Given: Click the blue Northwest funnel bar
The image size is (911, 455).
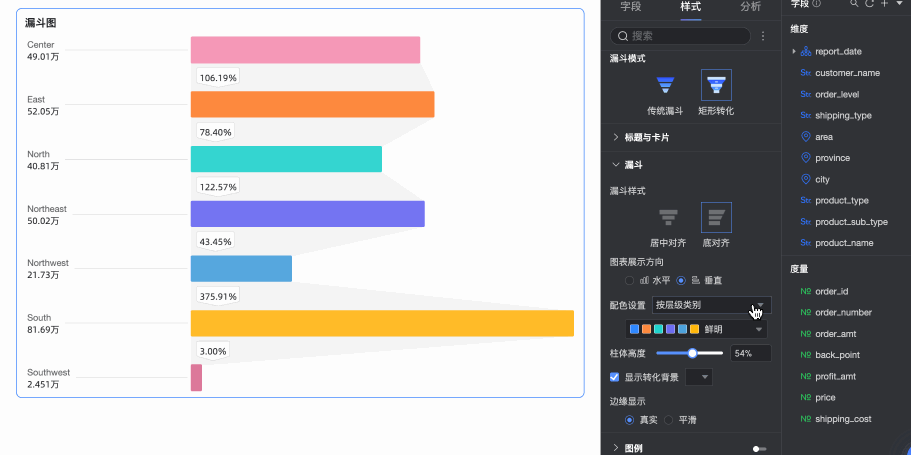Looking at the screenshot, I should click(x=242, y=268).
